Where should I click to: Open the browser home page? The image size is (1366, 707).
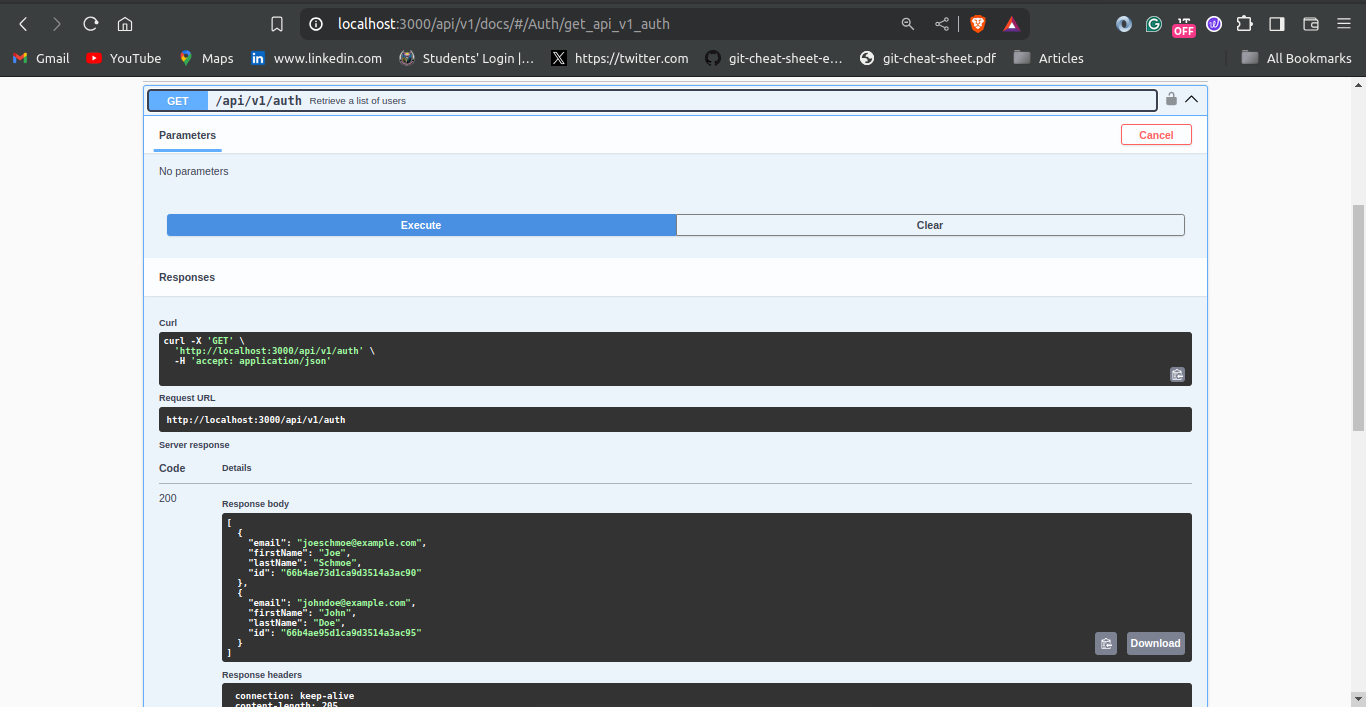(125, 24)
